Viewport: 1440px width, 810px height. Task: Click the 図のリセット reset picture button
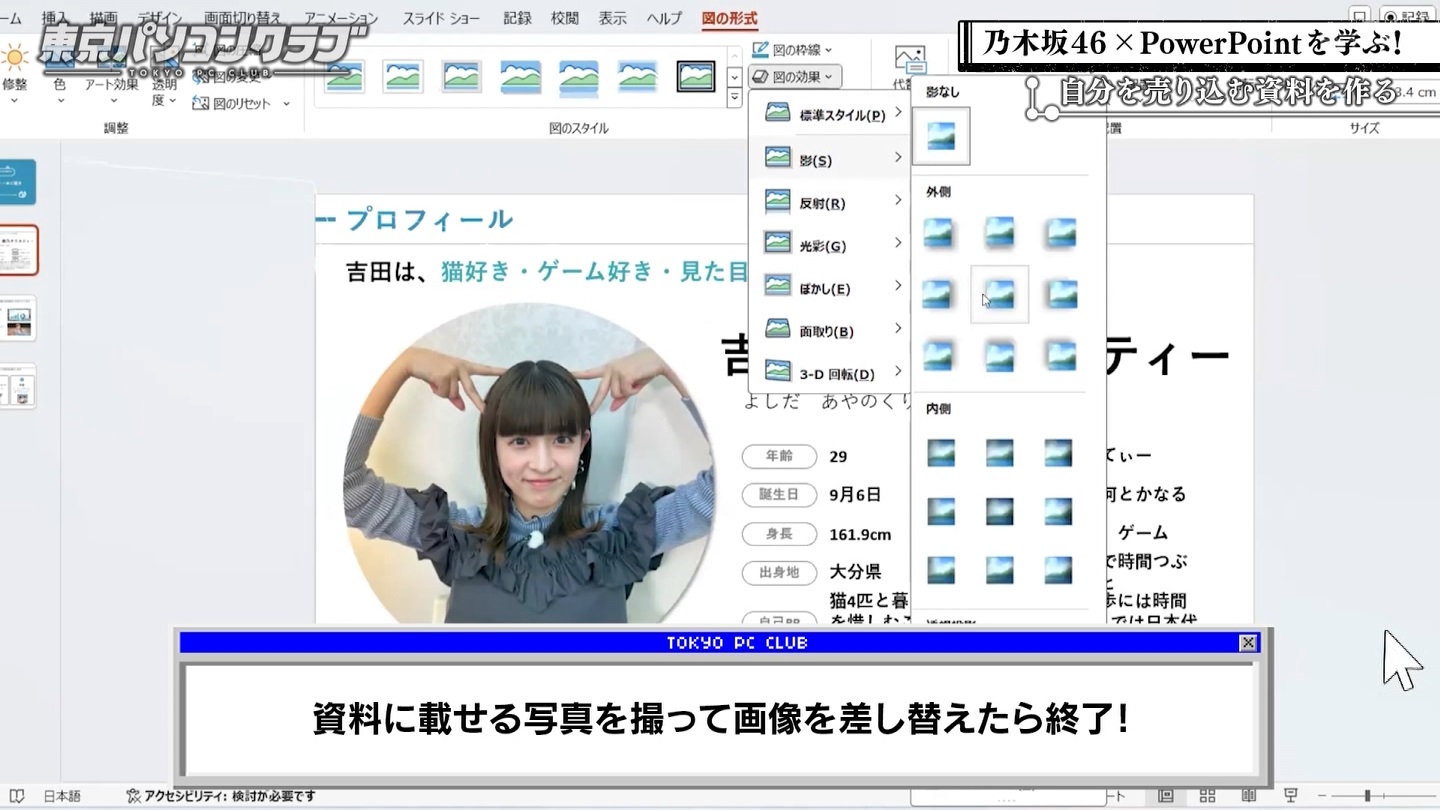tap(232, 103)
